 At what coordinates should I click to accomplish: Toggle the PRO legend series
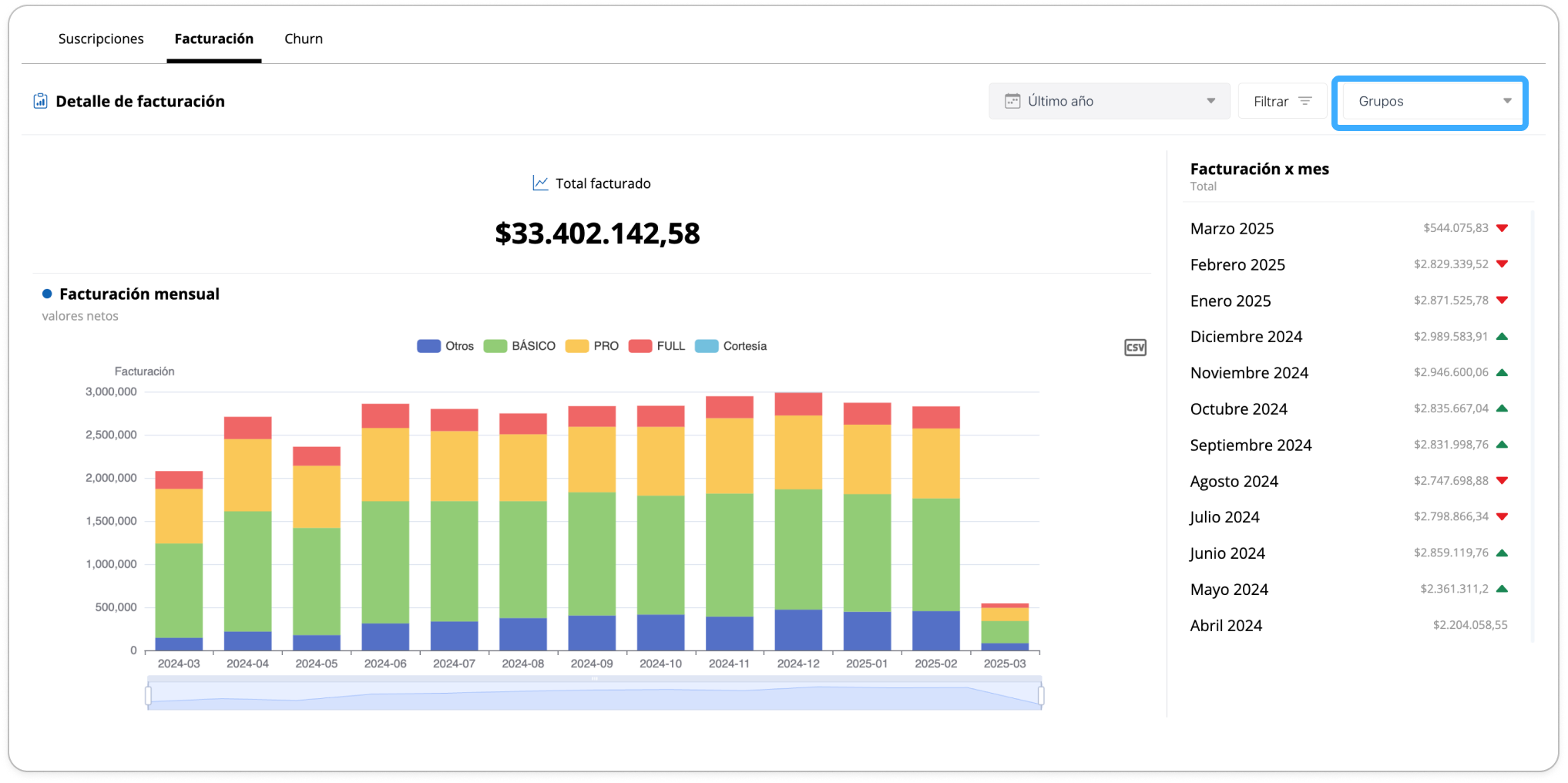click(592, 346)
